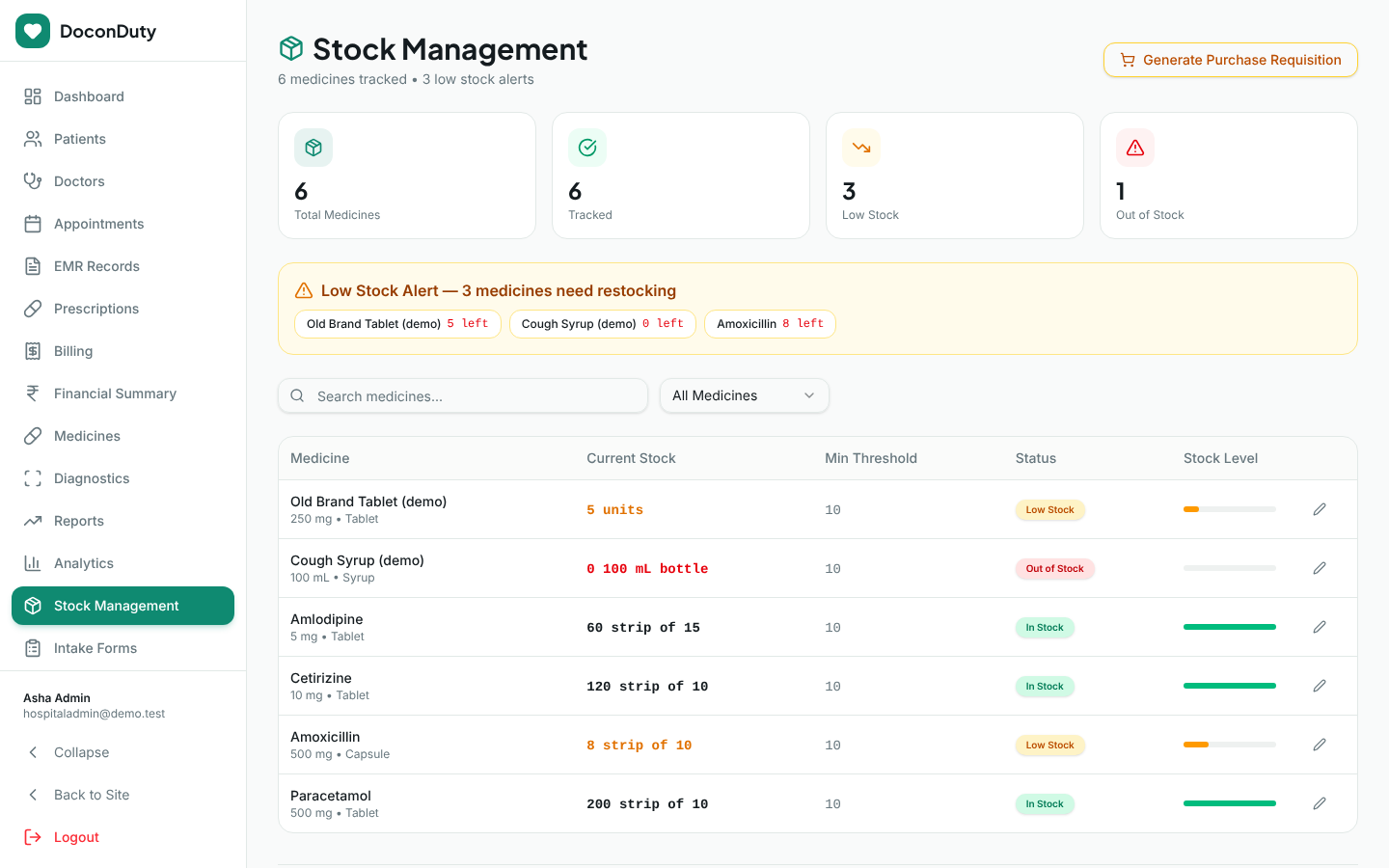The image size is (1389, 868).
Task: Click the Financial Summary rupee icon
Action: 33,393
